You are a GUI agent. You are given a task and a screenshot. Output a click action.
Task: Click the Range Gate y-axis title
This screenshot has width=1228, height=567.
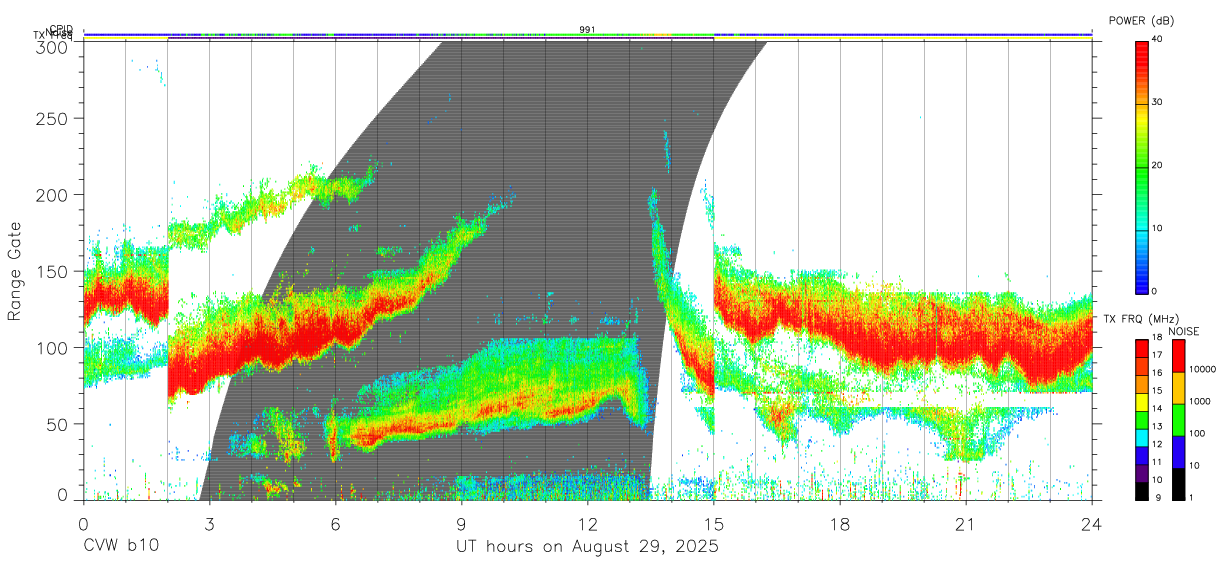point(15,271)
